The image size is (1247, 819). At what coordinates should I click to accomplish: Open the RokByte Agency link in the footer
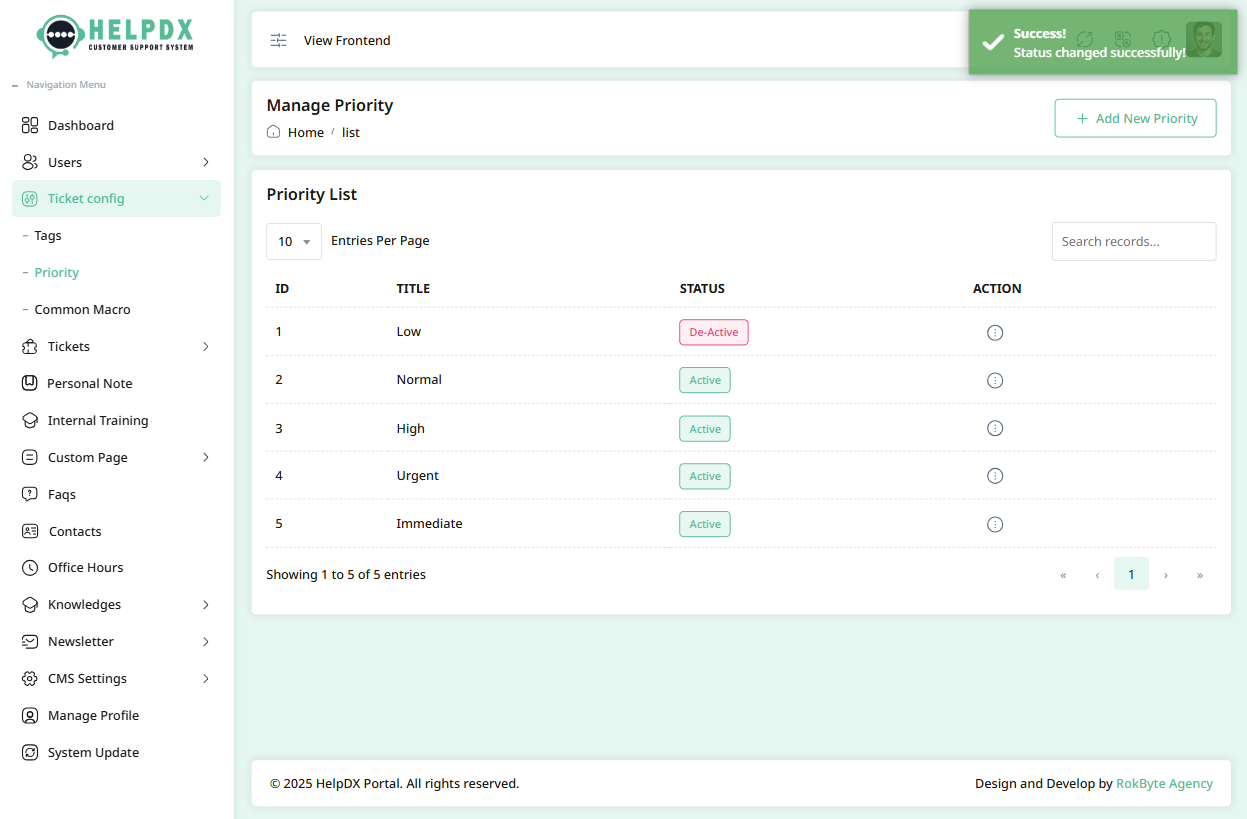[1164, 783]
